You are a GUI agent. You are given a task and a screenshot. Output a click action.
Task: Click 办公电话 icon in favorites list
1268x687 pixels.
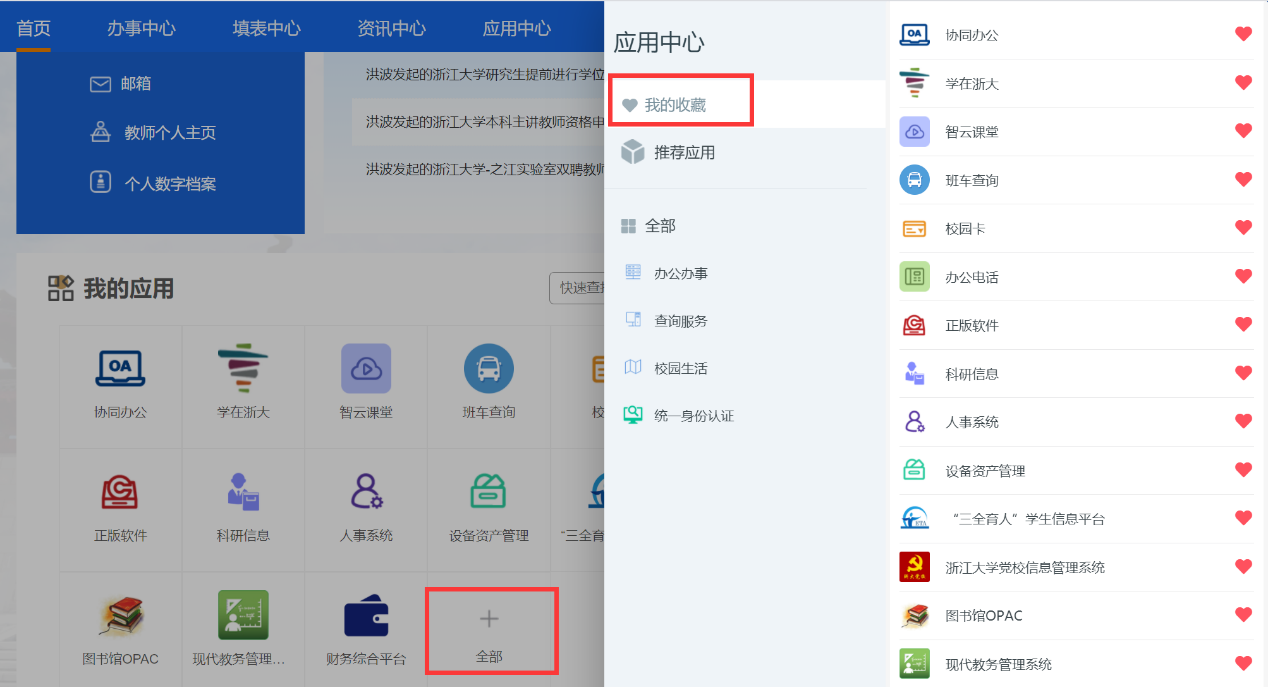pyautogui.click(x=915, y=277)
